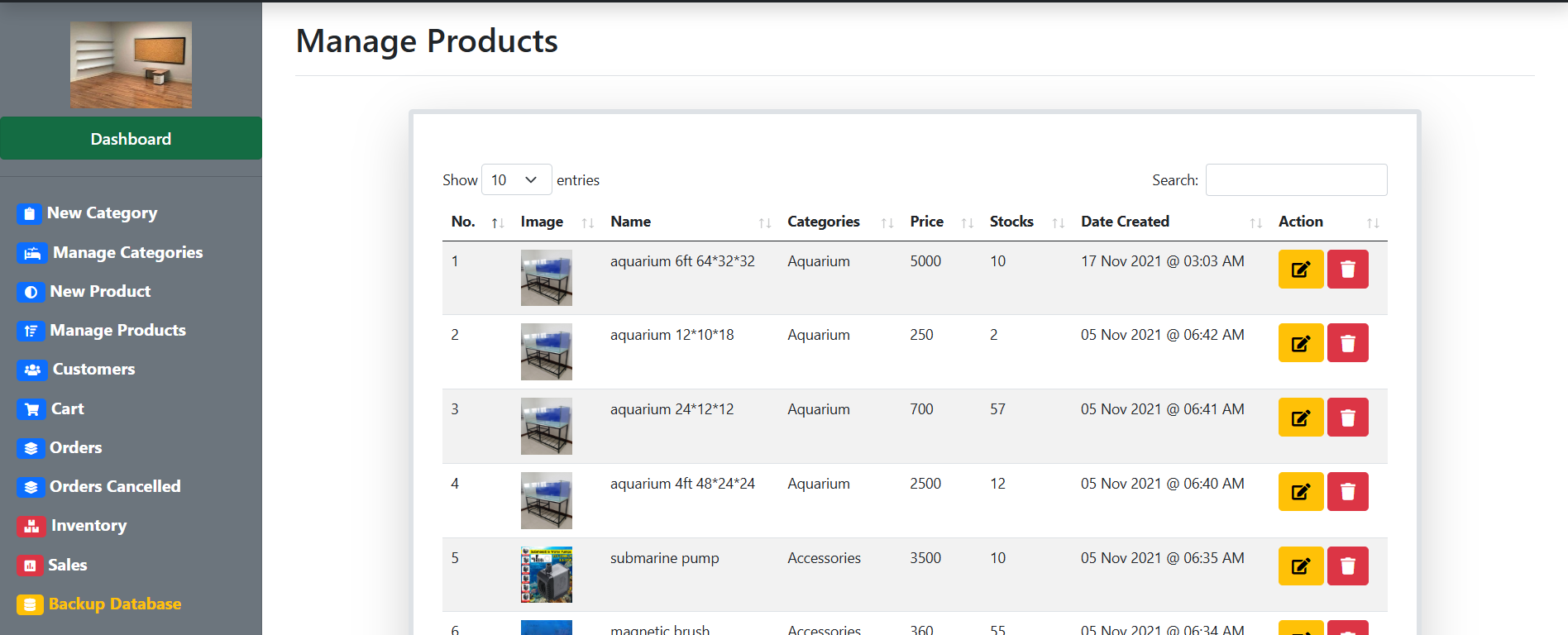Click the Backup Database icon
The image size is (1568, 635).
click(30, 604)
